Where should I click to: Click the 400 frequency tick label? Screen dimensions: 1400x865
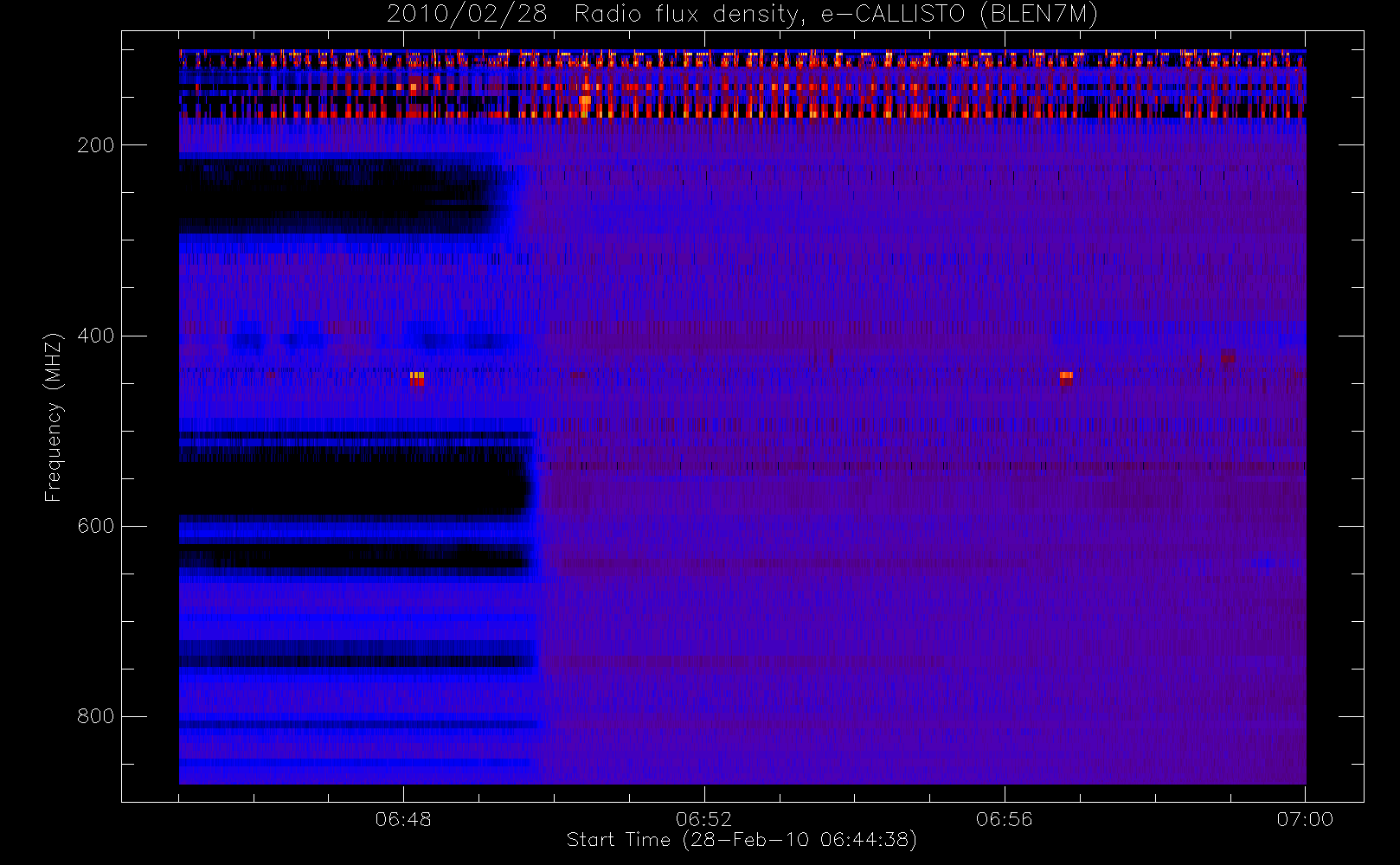point(95,336)
